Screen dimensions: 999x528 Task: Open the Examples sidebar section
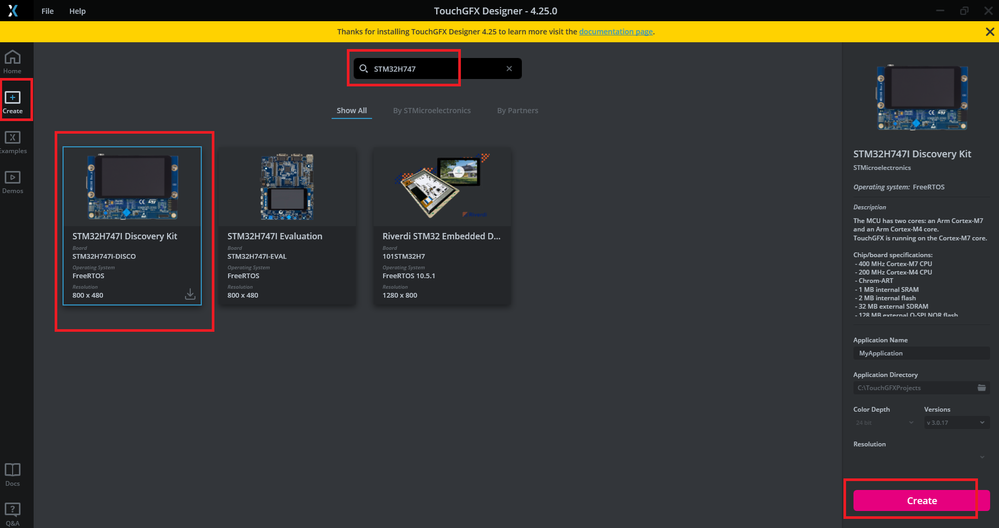pyautogui.click(x=13, y=142)
